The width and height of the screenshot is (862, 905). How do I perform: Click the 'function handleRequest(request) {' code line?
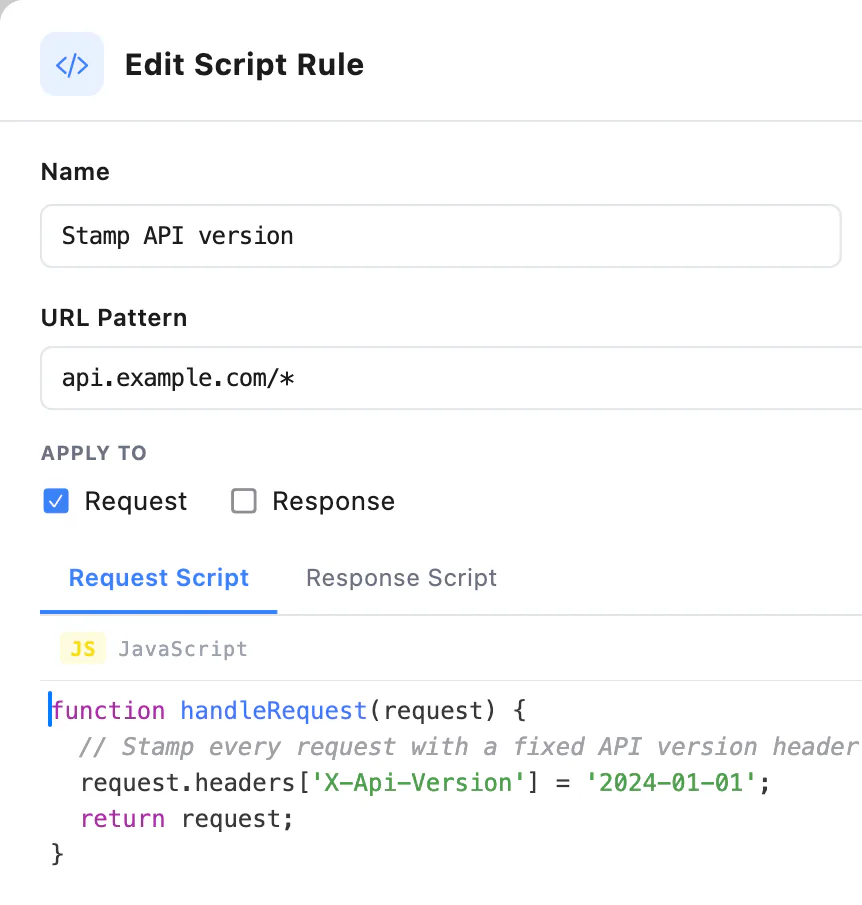click(x=289, y=710)
